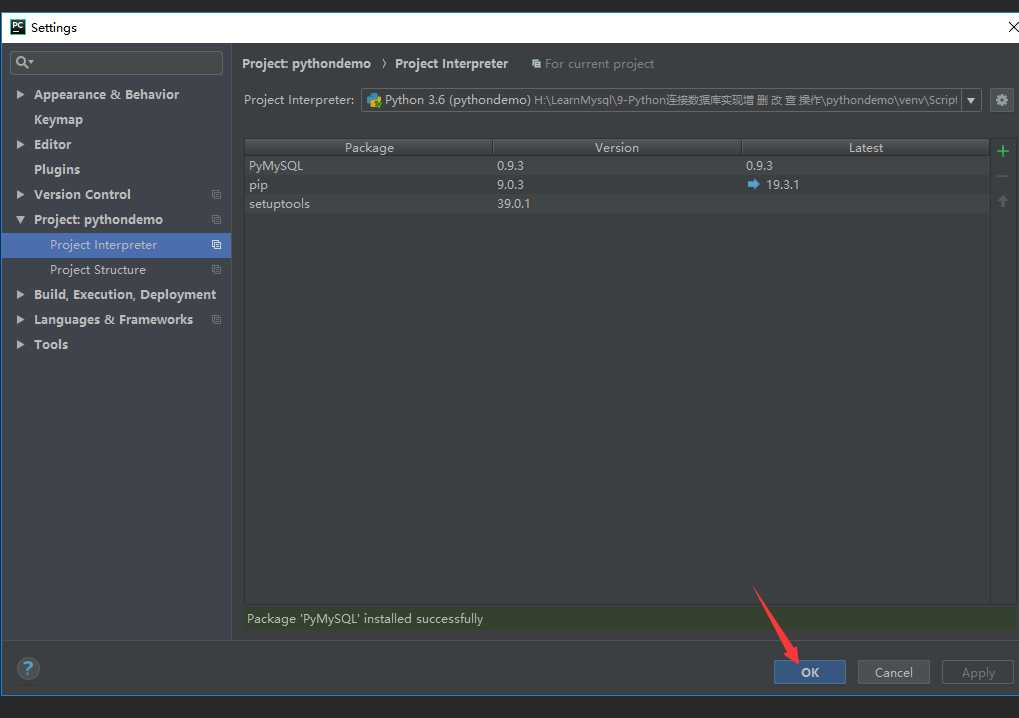Close the Settings dialog
The width and height of the screenshot is (1019, 718).
tap(1013, 27)
